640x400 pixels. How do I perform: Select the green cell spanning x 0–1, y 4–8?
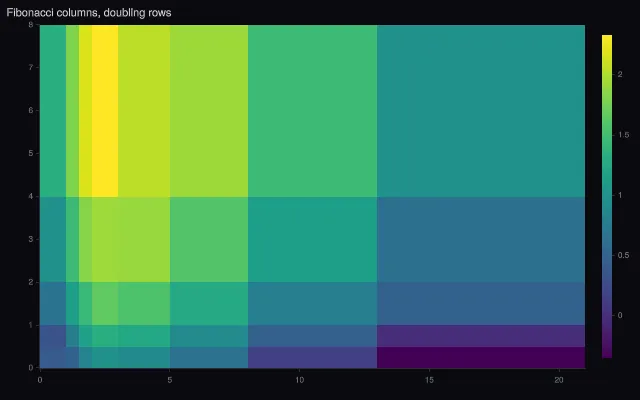pyautogui.click(x=53, y=111)
